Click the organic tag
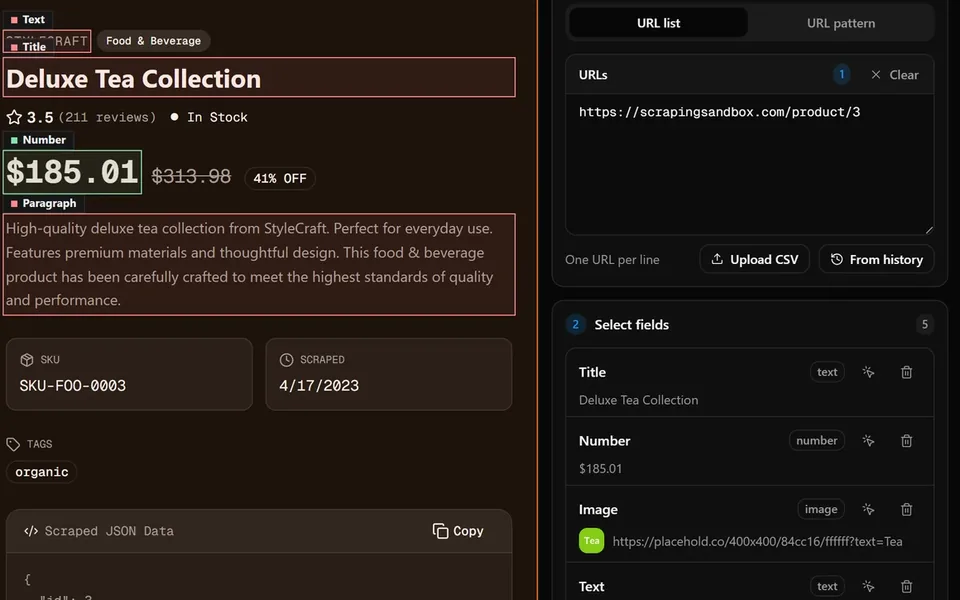This screenshot has width=960, height=600. (42, 472)
